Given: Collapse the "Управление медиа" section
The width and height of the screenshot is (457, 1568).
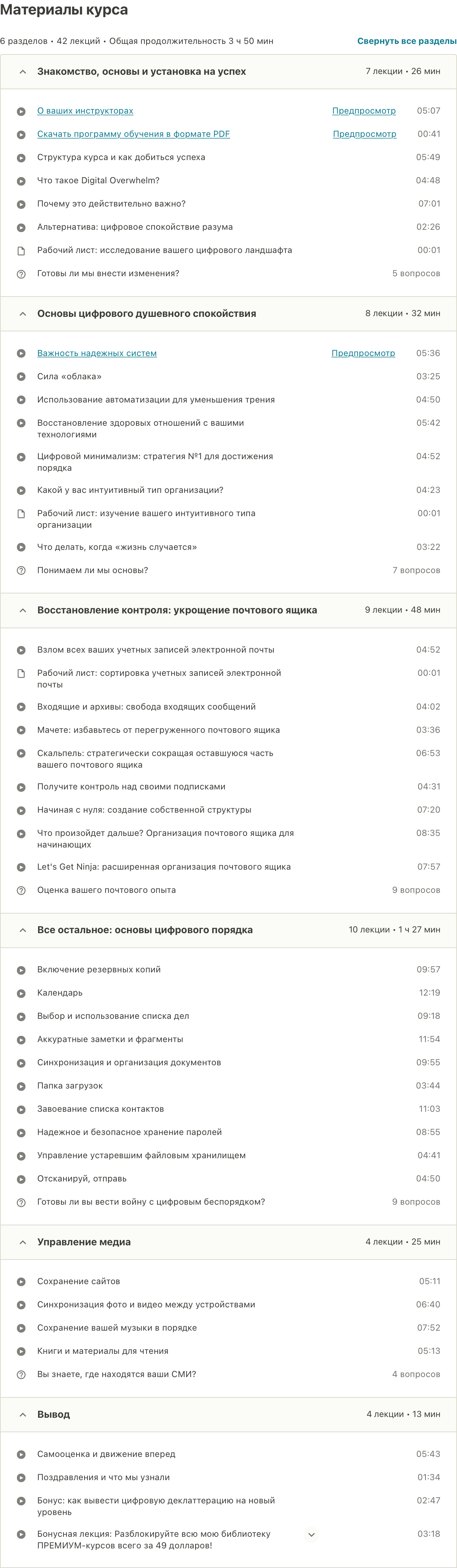Looking at the screenshot, I should tap(22, 1242).
